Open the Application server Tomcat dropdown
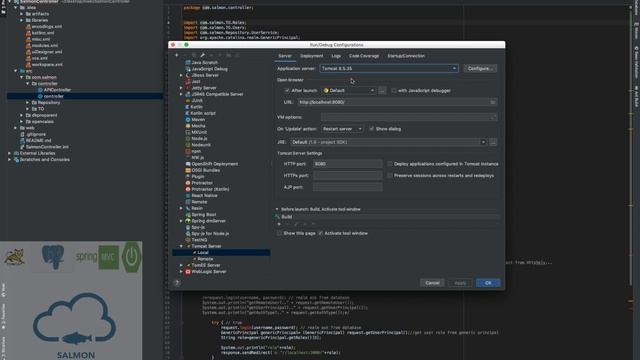Image resolution: width=640 pixels, height=360 pixels. 389,69
